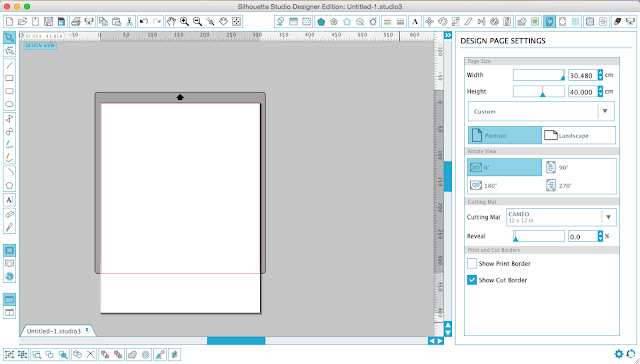The height and width of the screenshot is (364, 640).
Task: Enable the Show Print Border checkbox
Action: 472,264
